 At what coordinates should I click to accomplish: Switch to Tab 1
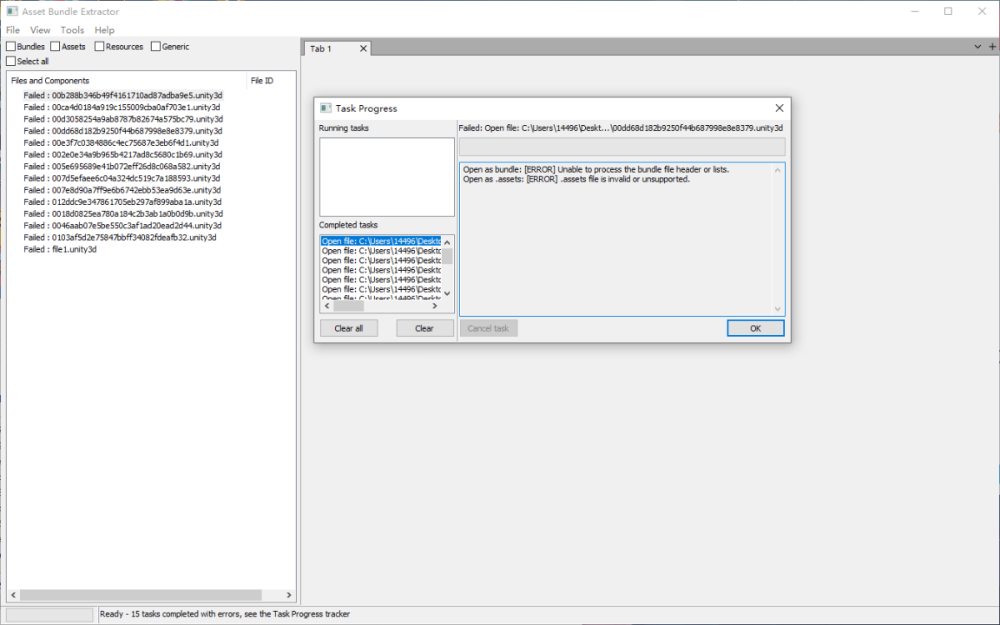pyautogui.click(x=322, y=48)
